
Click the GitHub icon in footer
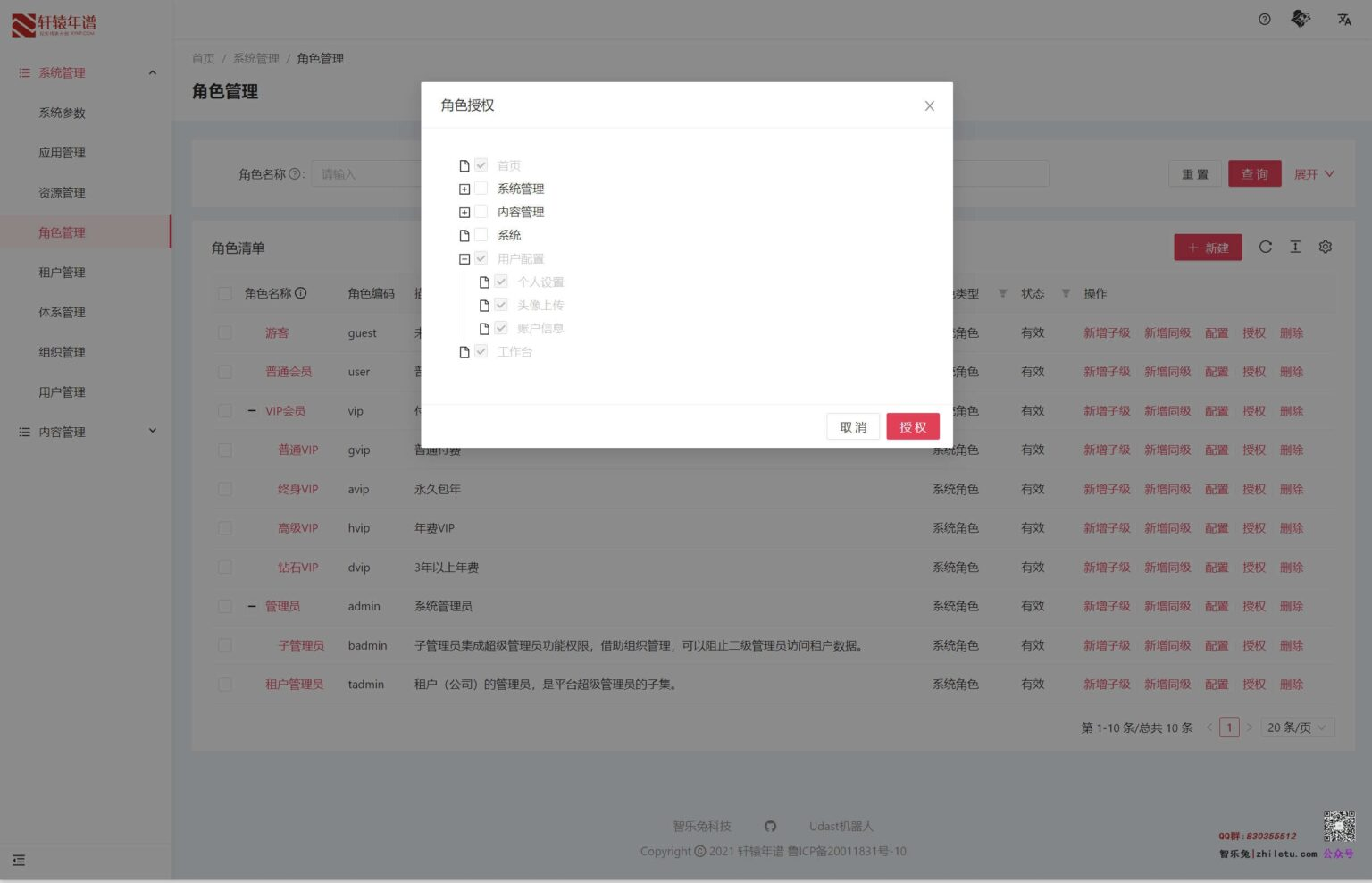pos(770,827)
